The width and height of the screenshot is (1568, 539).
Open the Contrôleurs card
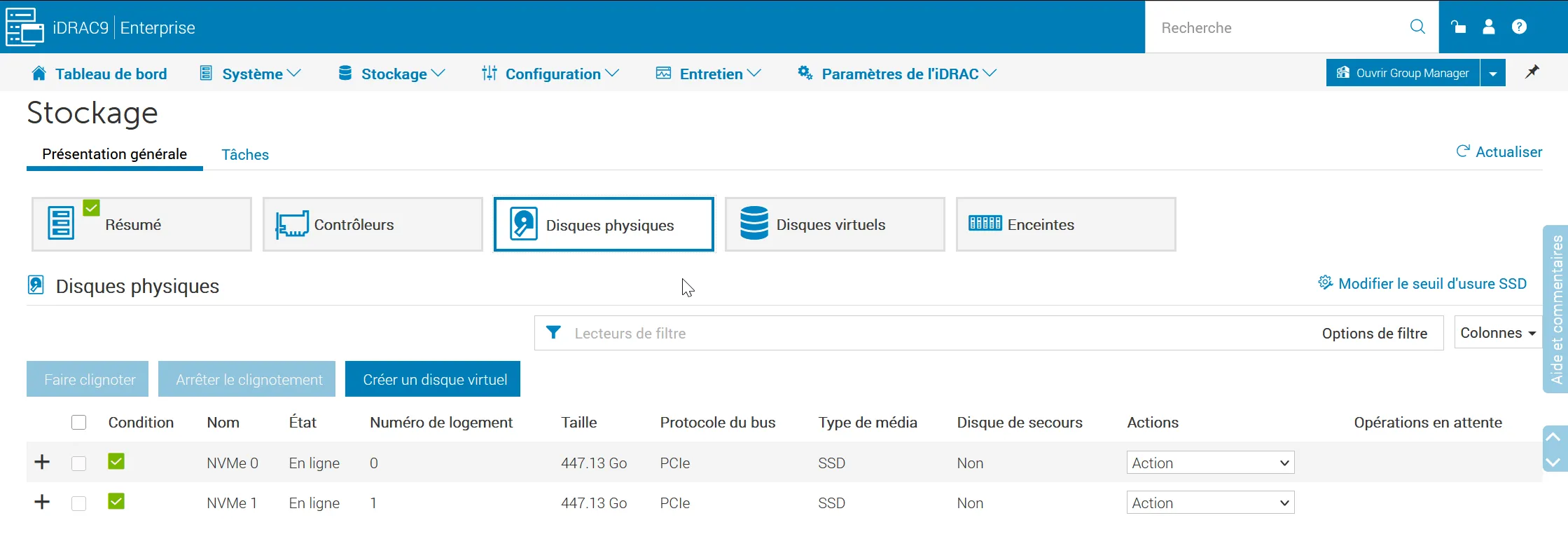[373, 224]
